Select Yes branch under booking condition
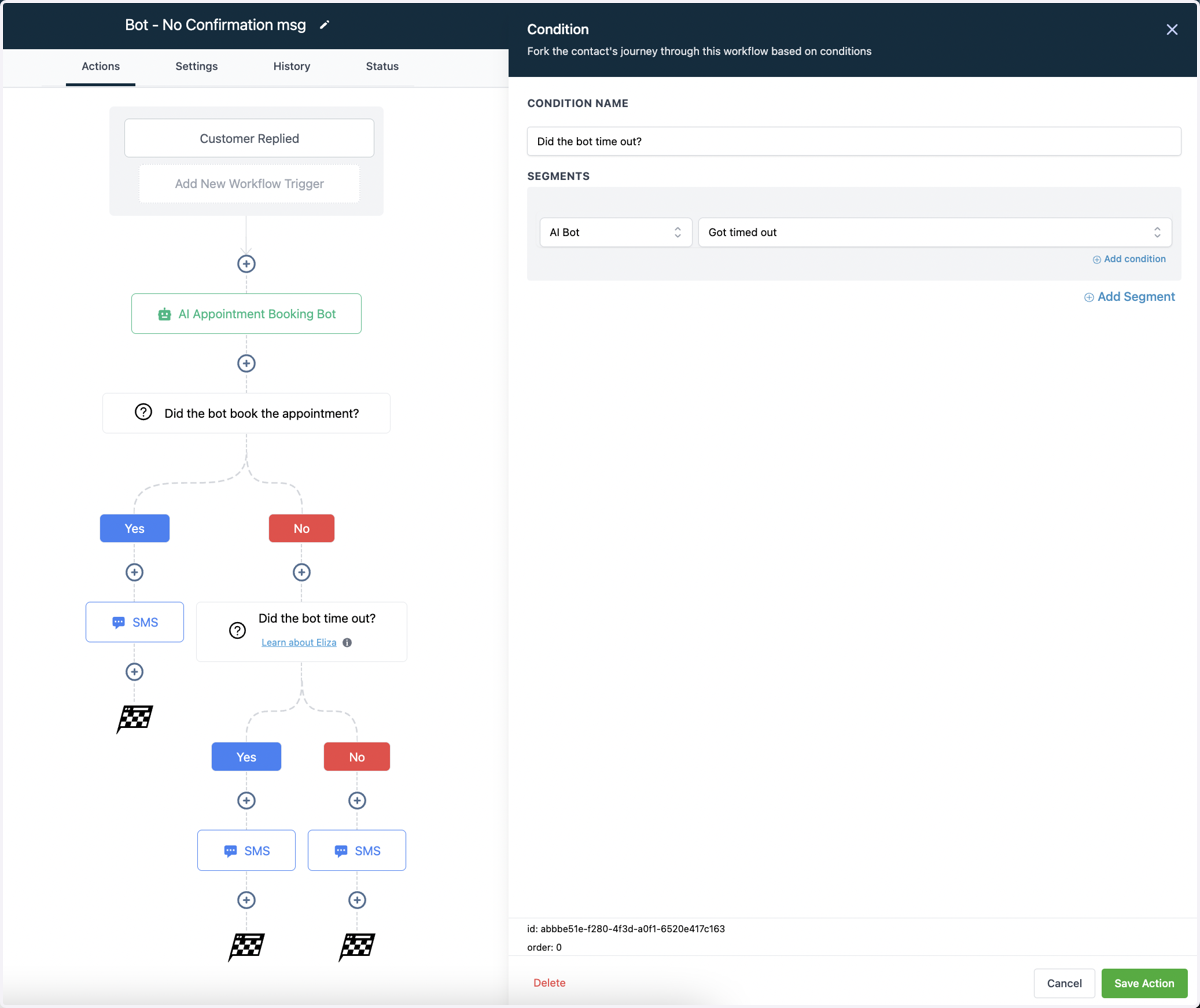This screenshot has width=1200, height=1008. [x=135, y=528]
